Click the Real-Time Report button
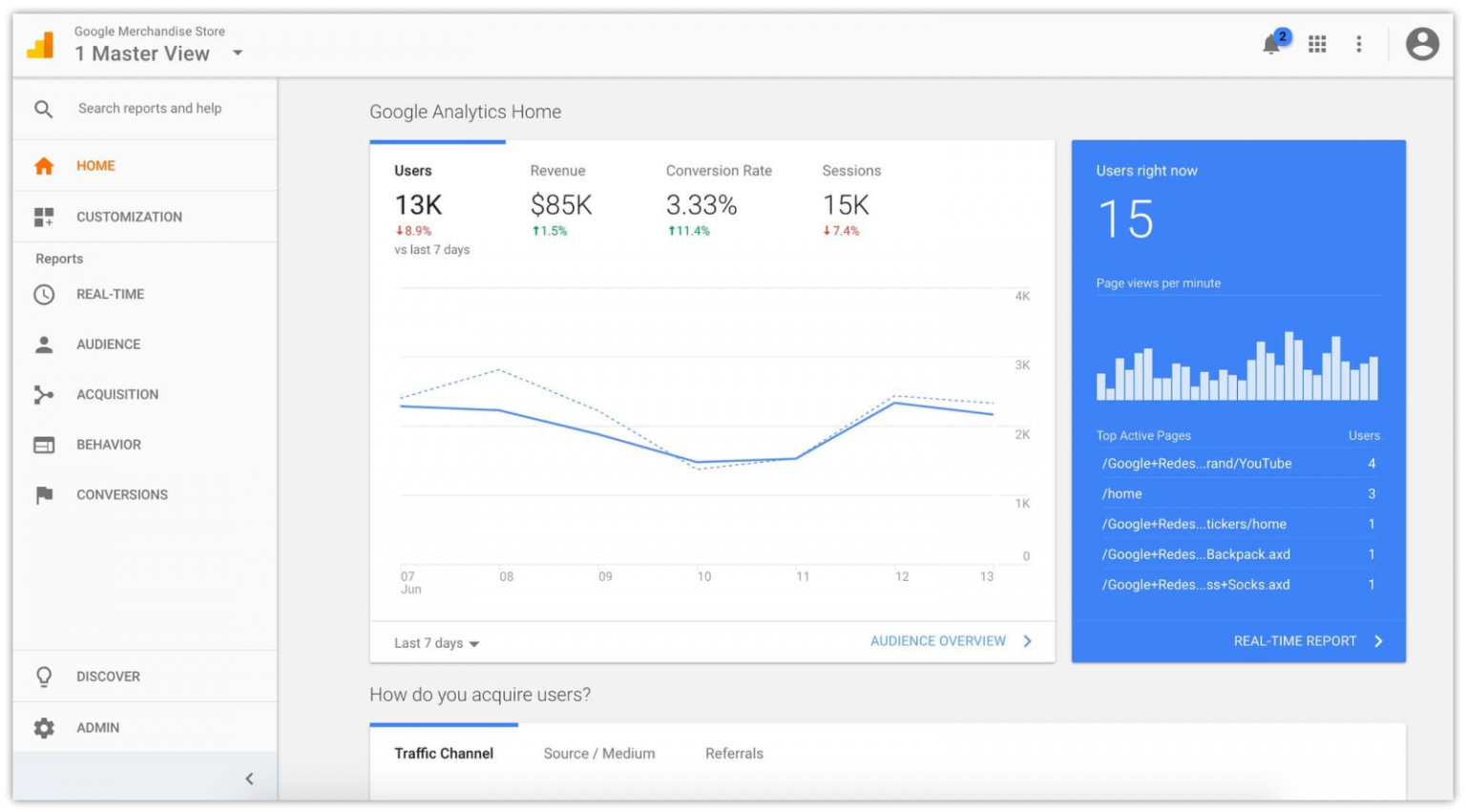 tap(1295, 640)
